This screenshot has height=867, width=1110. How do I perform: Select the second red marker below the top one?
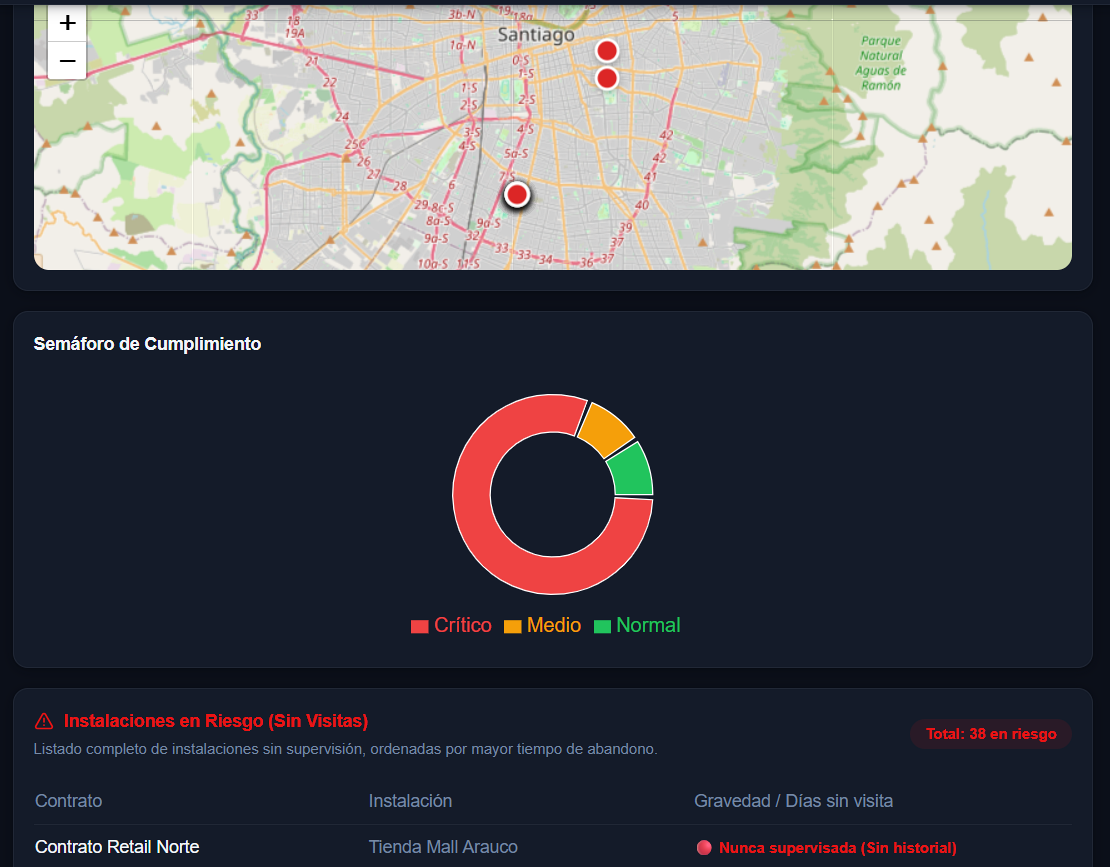point(607,78)
